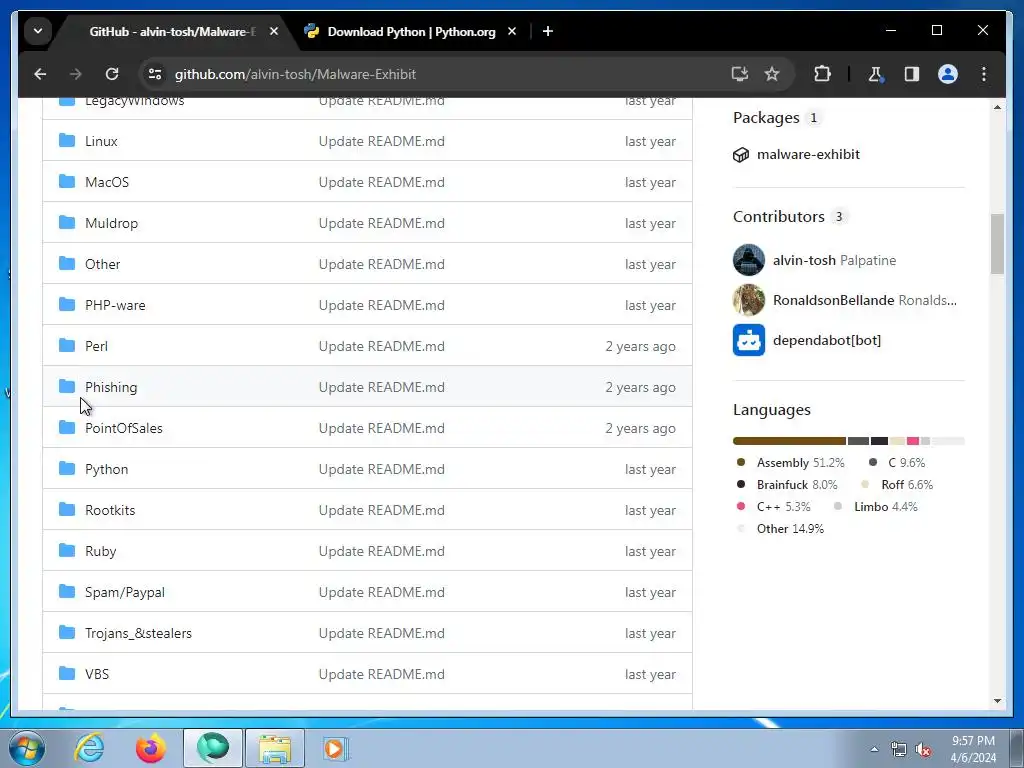The height and width of the screenshot is (768, 1024).
Task: Click the pink C++ segment of language bar
Action: 912,441
